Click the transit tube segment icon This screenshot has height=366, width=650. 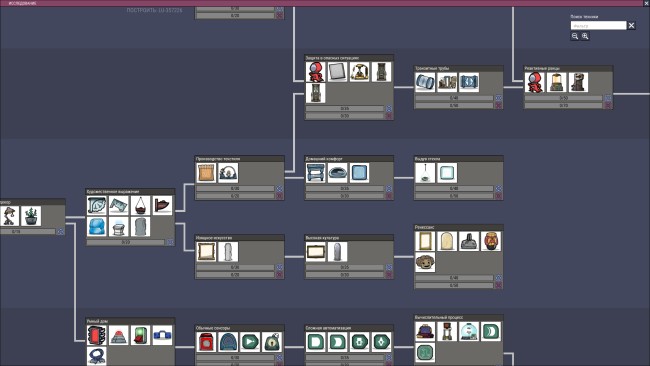point(425,82)
